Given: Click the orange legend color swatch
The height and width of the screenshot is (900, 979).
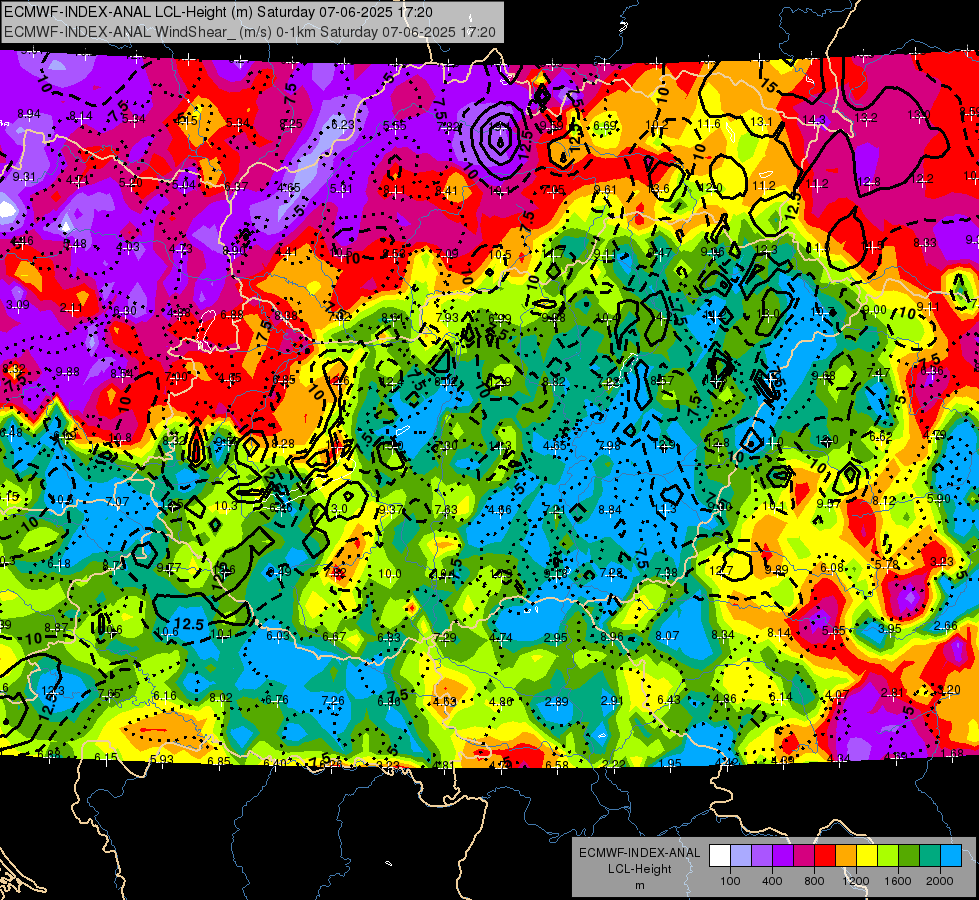Looking at the screenshot, I should pos(846,856).
